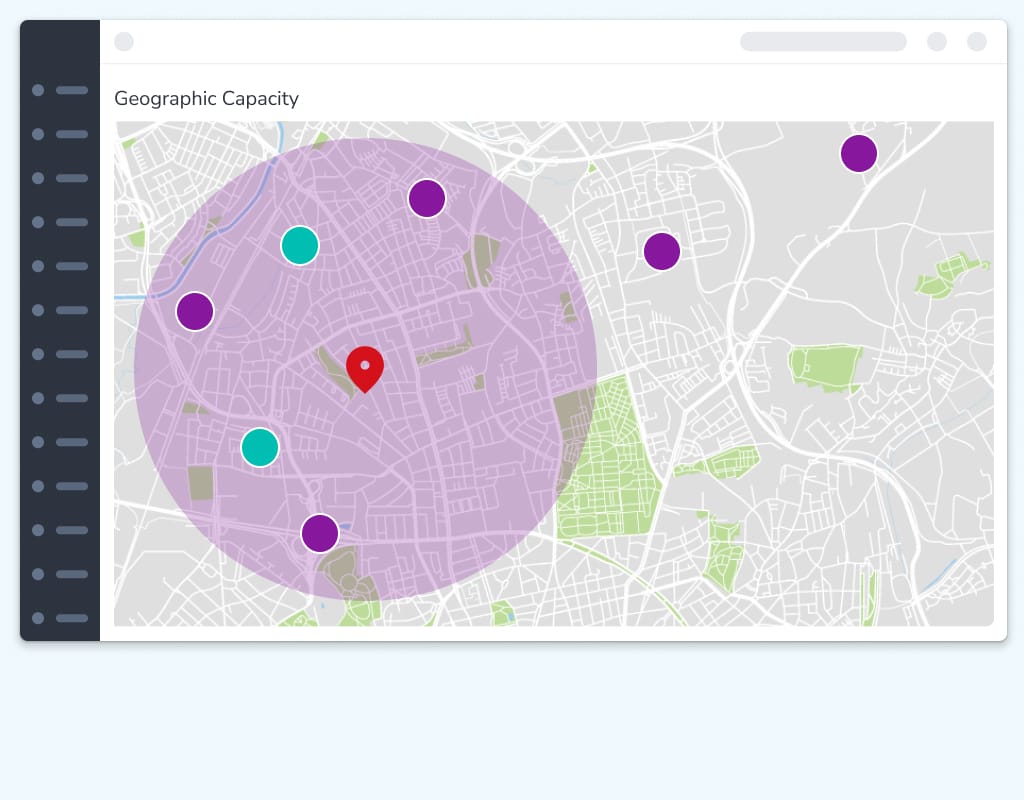Image resolution: width=1024 pixels, height=800 pixels.
Task: Select the fourth sidebar navigation item
Action: pos(60,222)
